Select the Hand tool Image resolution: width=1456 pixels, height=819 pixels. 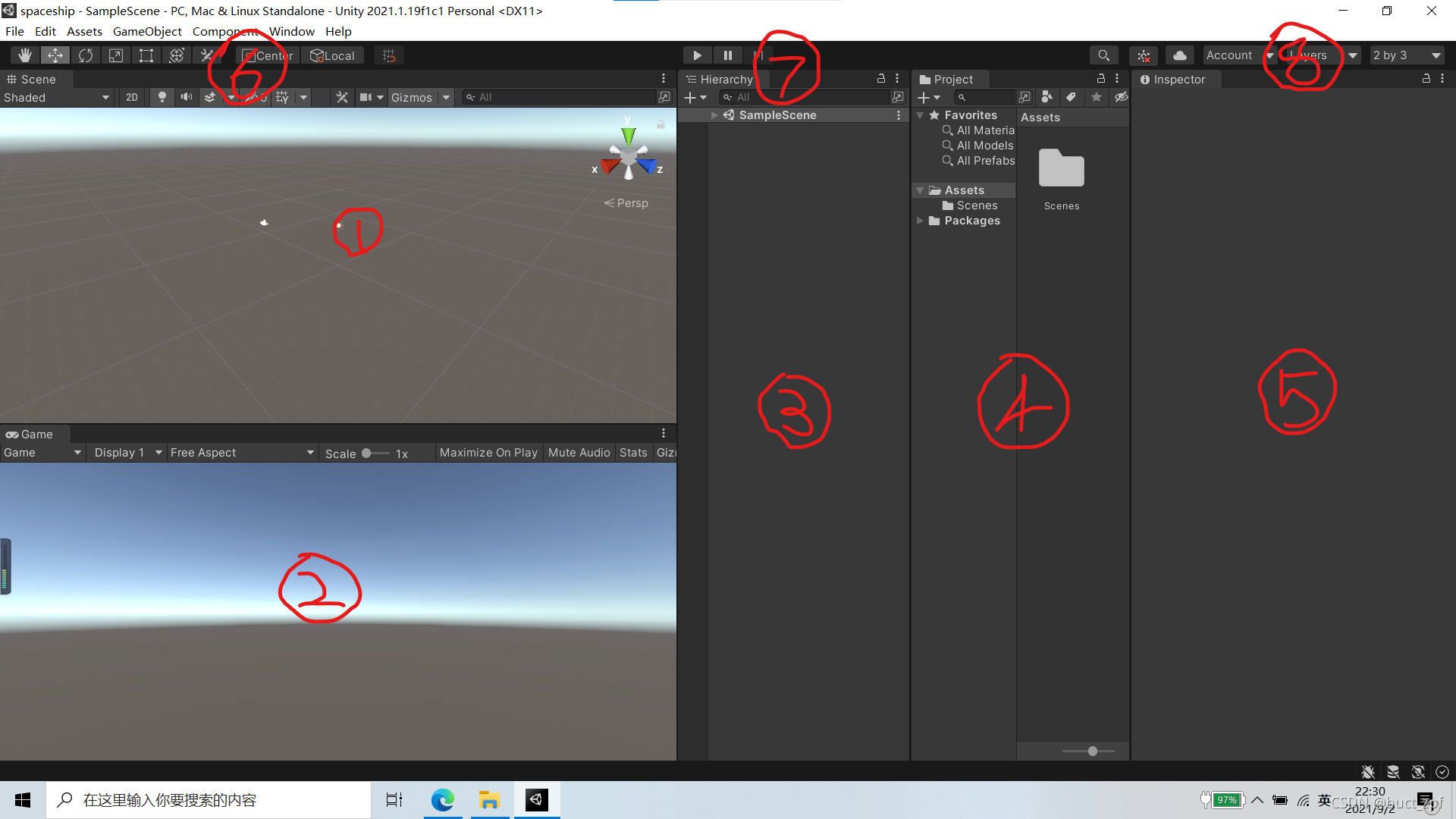coord(25,55)
